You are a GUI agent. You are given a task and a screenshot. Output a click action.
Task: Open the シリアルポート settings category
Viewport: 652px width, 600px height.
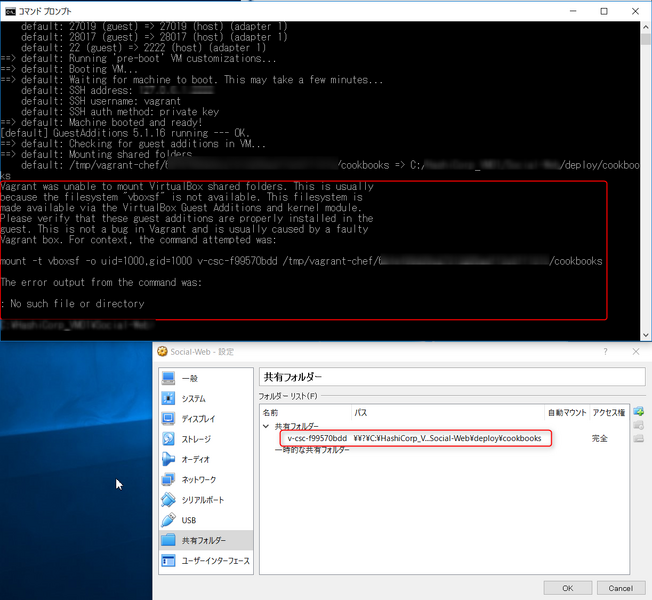tap(201, 500)
